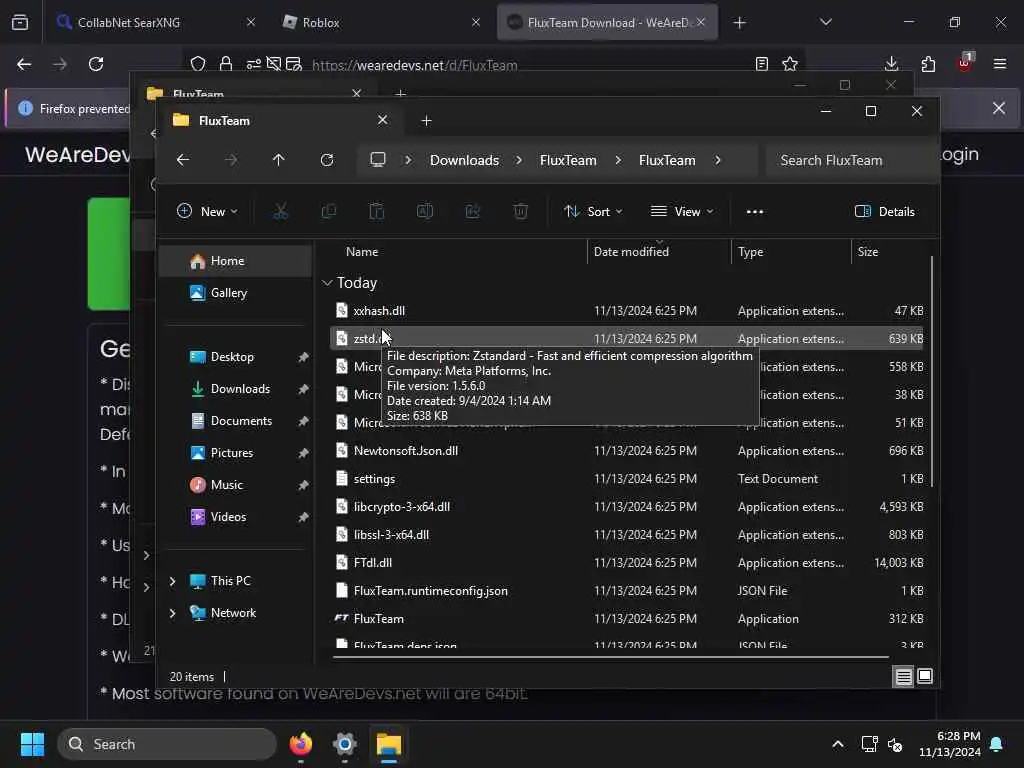Select FluxTeam Download browser tab
This screenshot has height=768, width=1024.
pos(607,22)
